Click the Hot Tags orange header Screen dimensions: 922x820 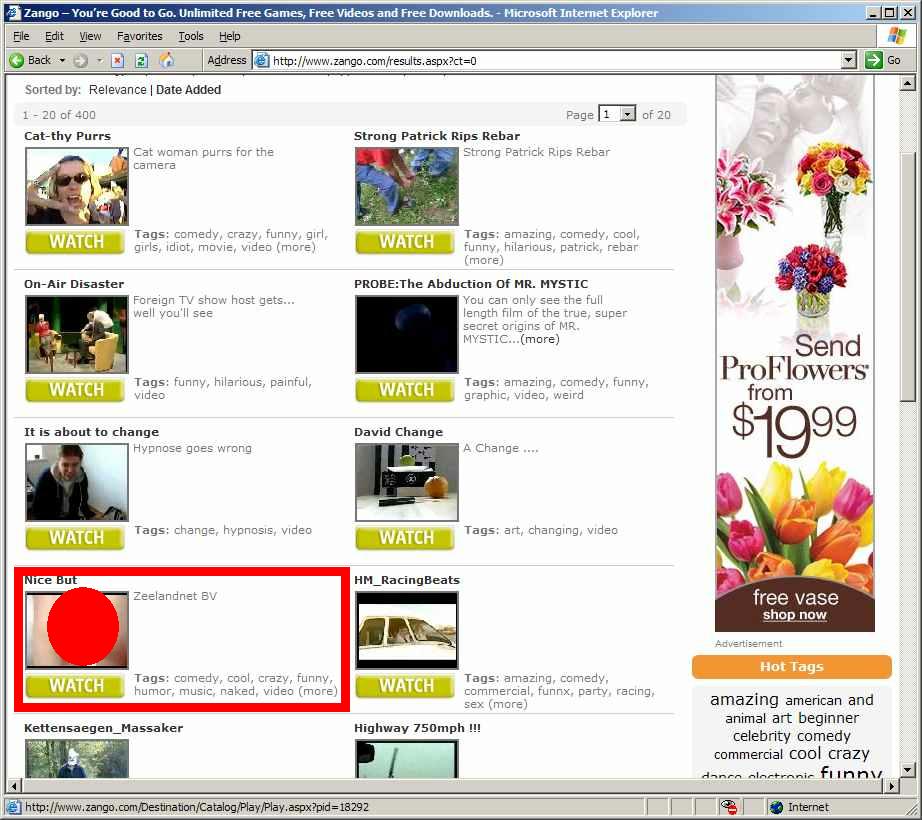791,667
